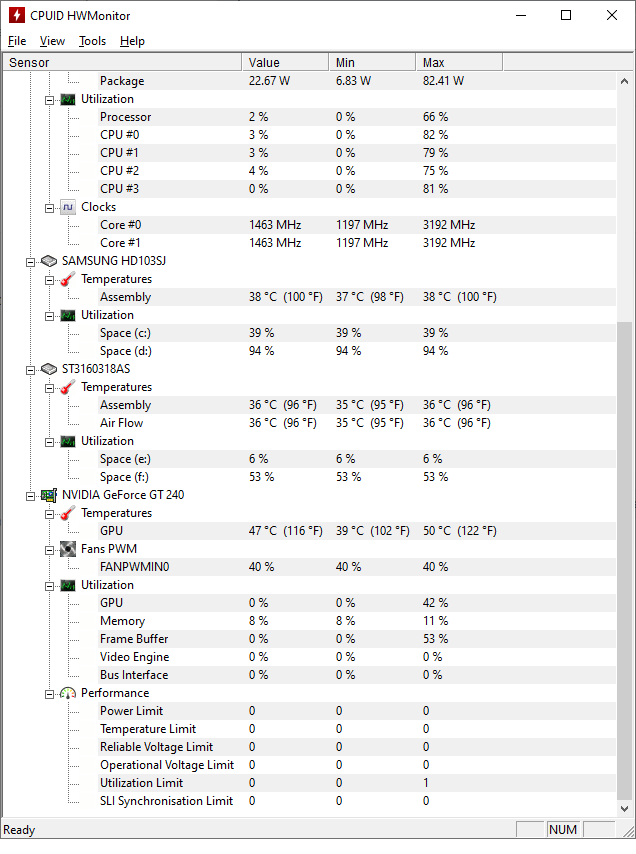Viewport: 636px width, 854px height.
Task: Click the Fans PWM fan icon
Action: click(x=68, y=549)
